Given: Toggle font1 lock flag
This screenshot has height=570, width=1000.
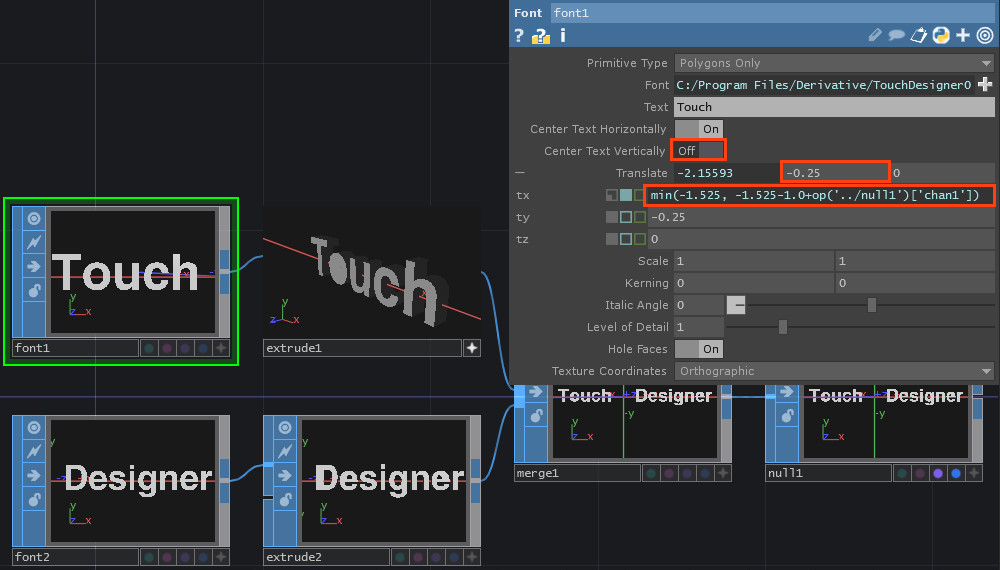Looking at the screenshot, I should coord(34,291).
